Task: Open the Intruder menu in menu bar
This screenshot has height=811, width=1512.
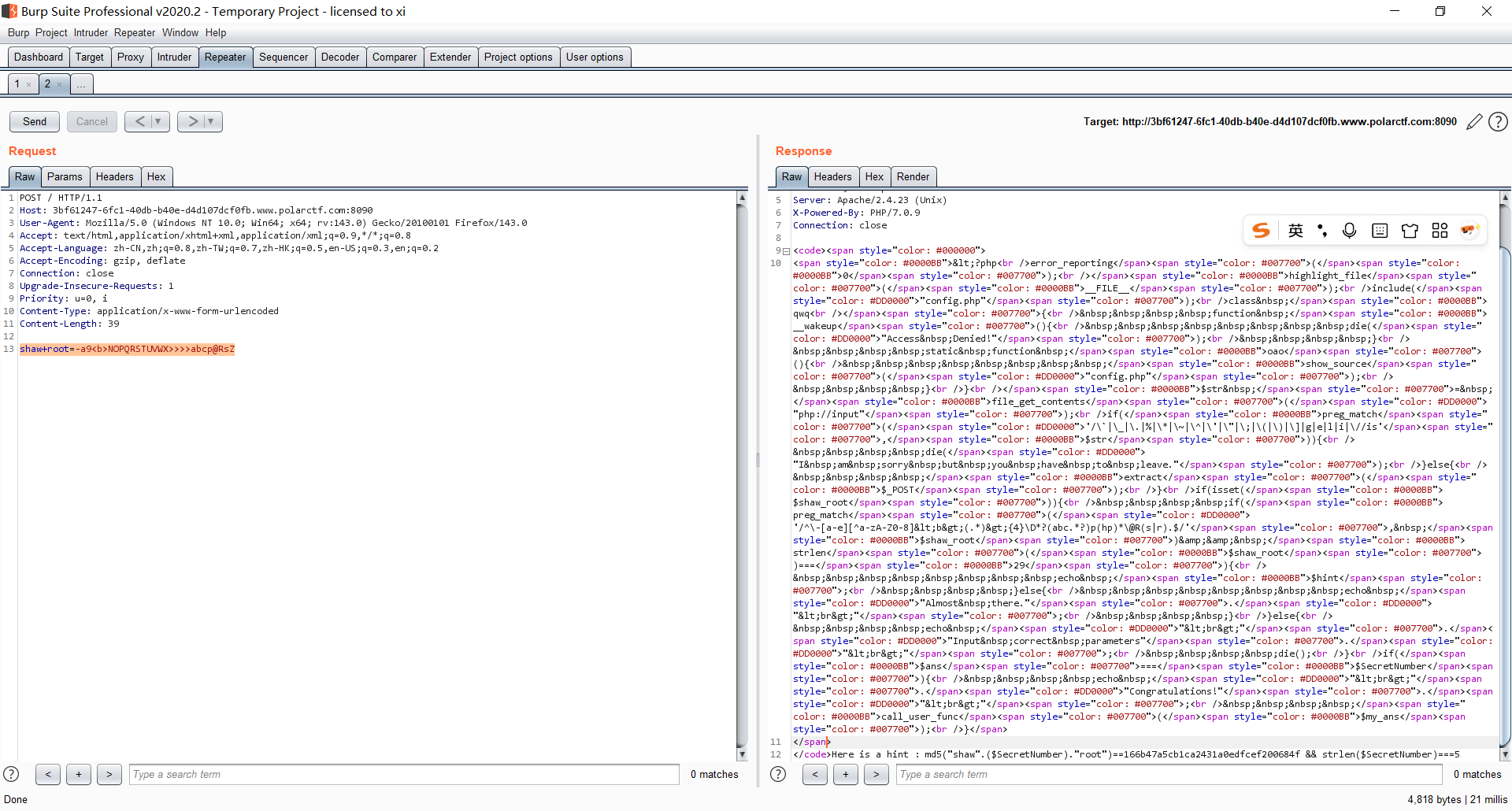Action: tap(91, 32)
